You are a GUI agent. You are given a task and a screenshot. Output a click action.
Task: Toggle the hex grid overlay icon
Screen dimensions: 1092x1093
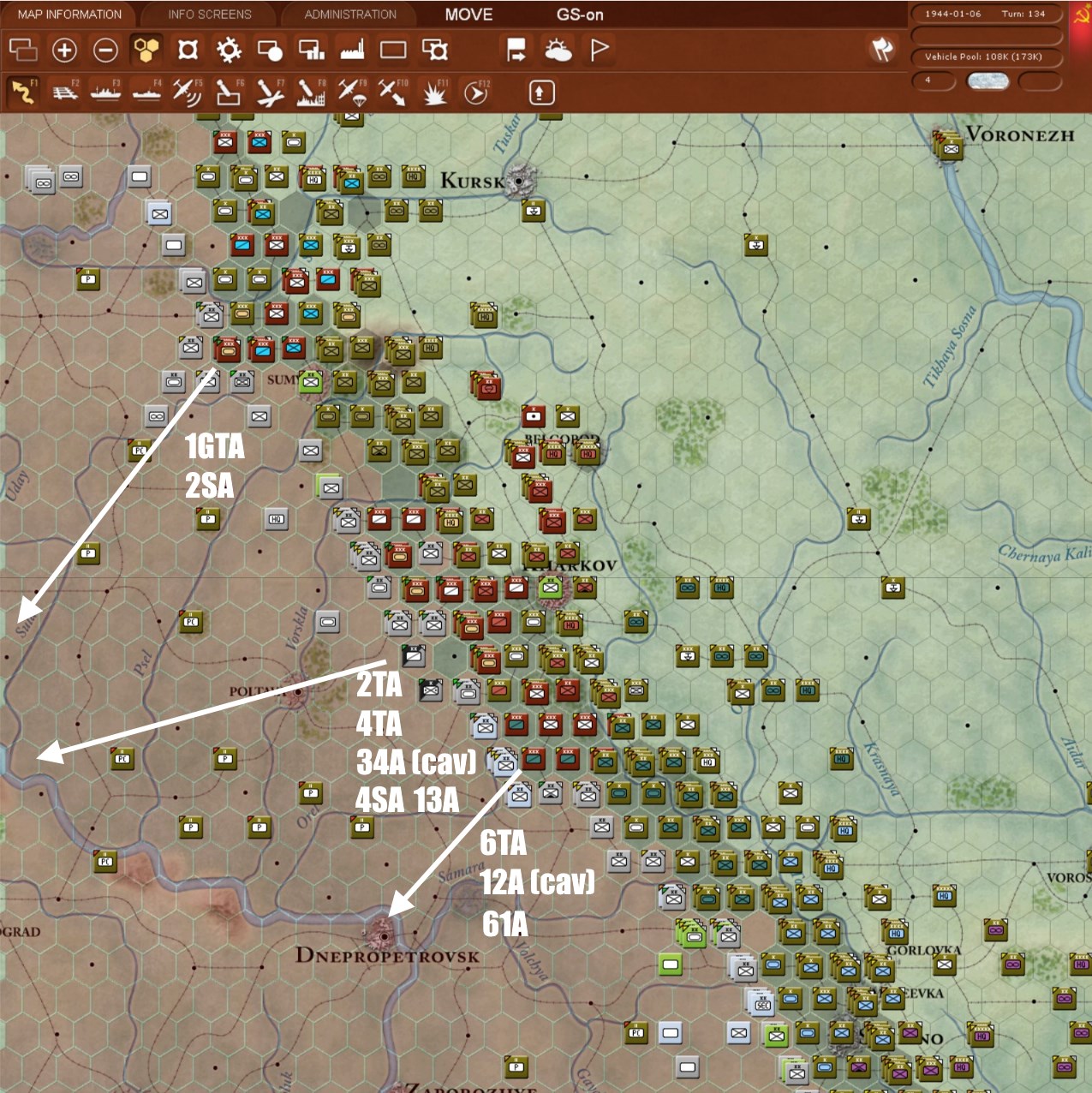click(x=146, y=50)
